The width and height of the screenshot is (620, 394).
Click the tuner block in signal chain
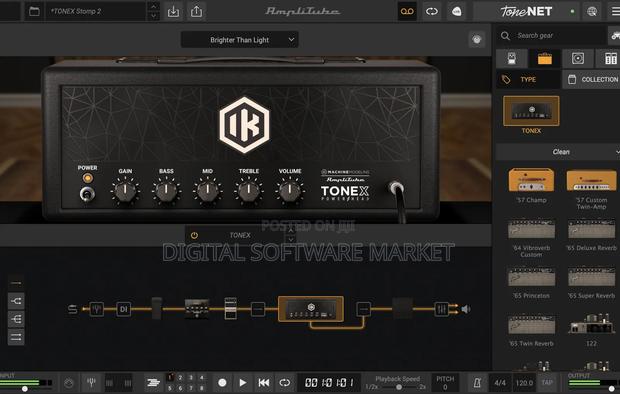pyautogui.click(x=96, y=309)
